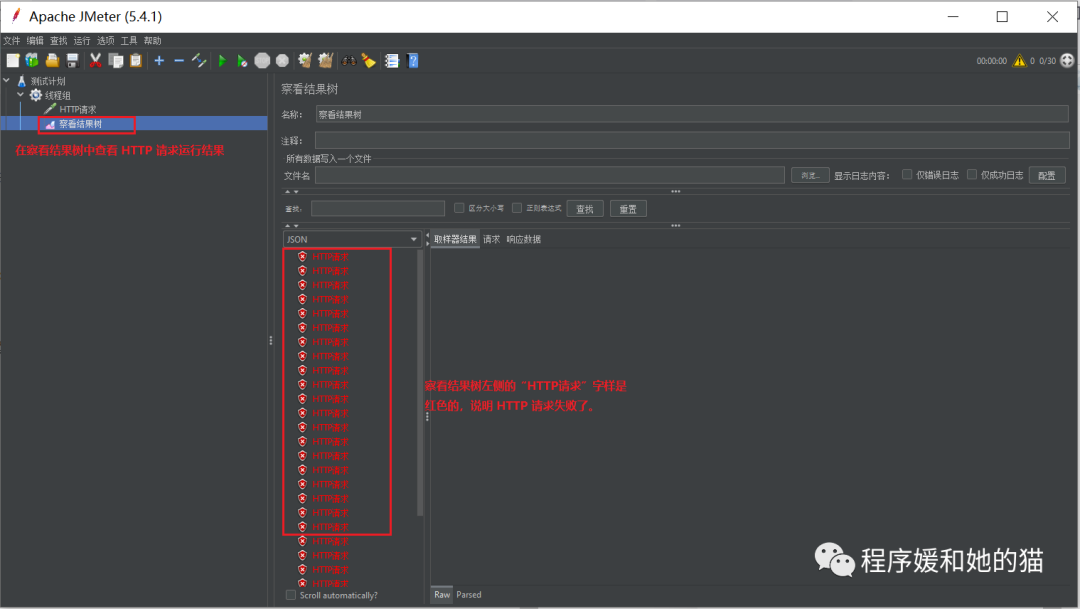The height and width of the screenshot is (609, 1080).
Task: Clear results with the single-broom gear icon
Action: [x=305, y=61]
